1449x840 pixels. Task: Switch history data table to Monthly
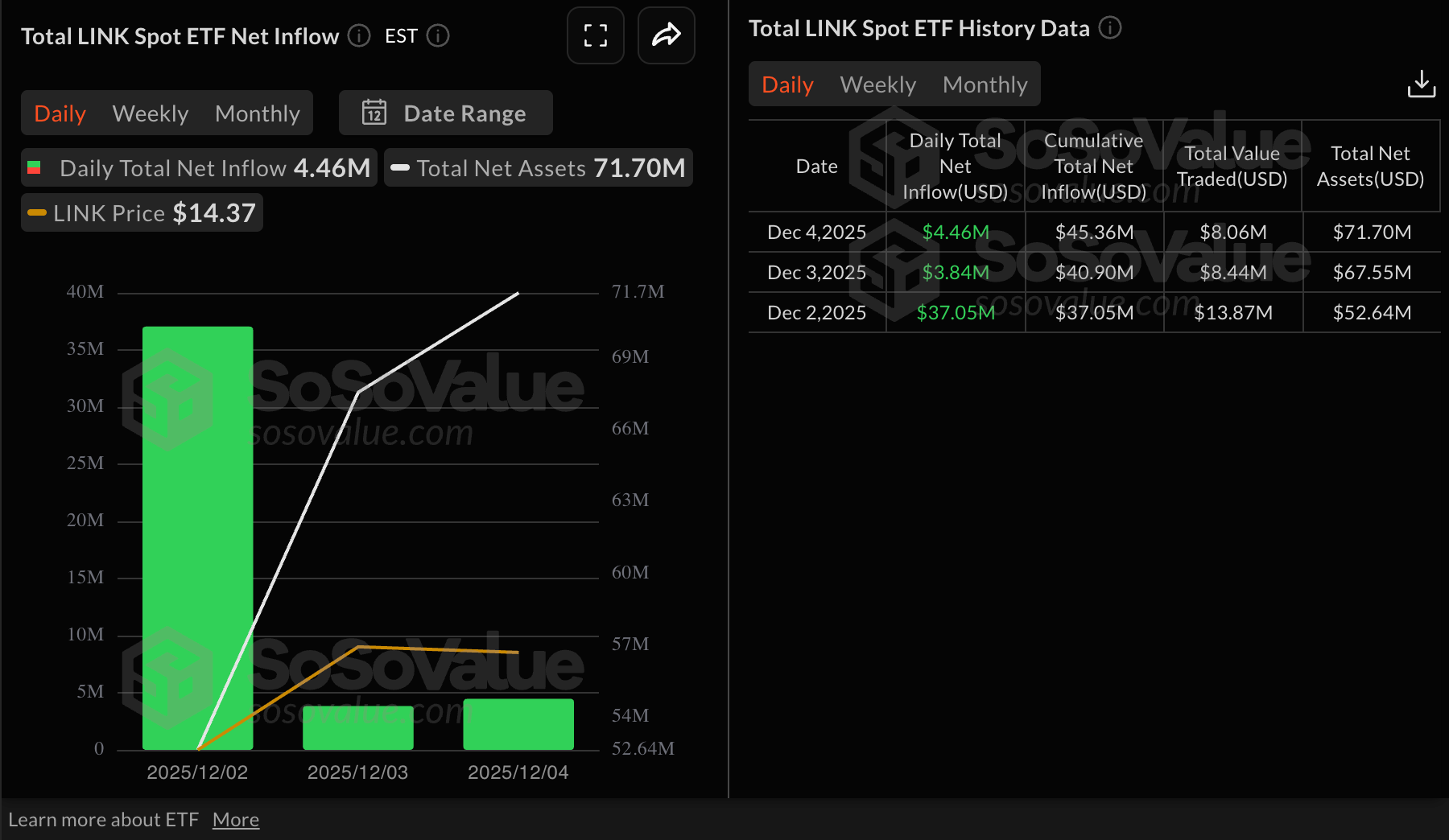coord(985,84)
